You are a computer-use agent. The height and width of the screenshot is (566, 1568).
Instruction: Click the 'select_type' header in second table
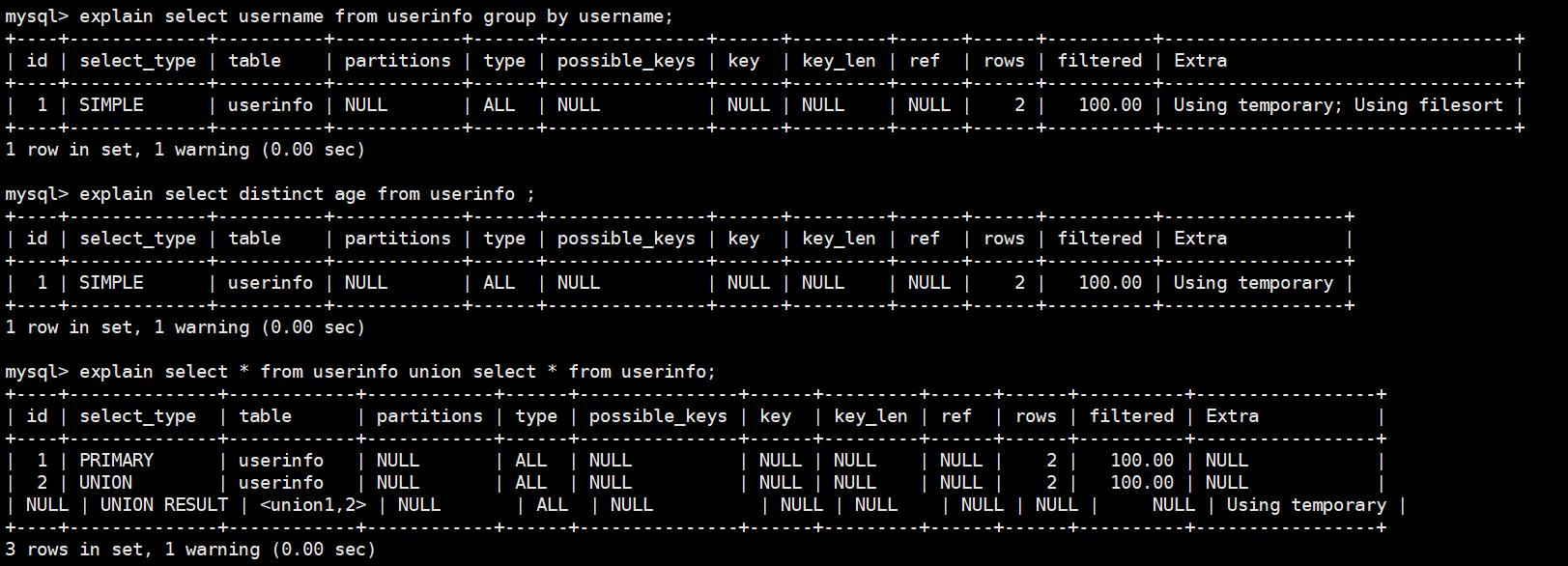click(137, 239)
